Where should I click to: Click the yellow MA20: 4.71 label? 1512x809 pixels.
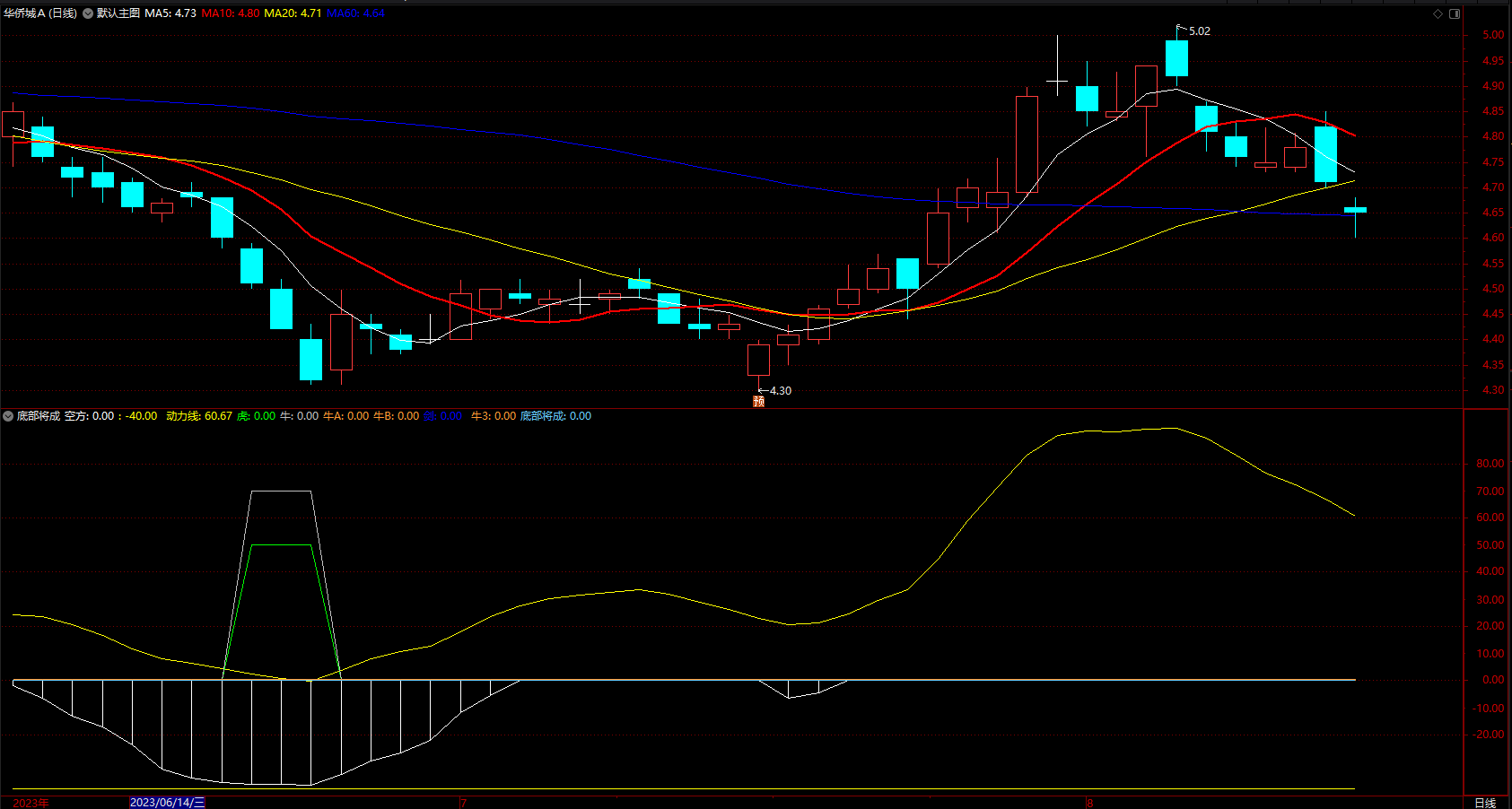coord(293,13)
